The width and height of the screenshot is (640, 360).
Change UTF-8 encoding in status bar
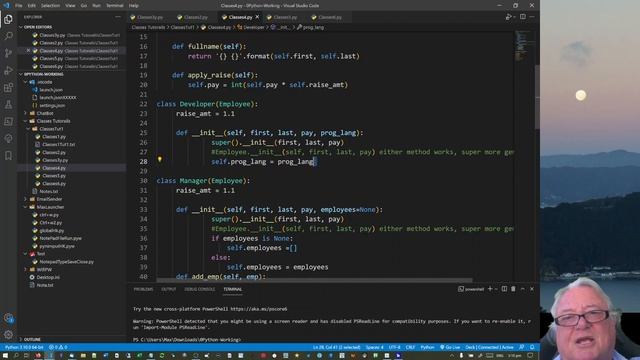pyautogui.click(x=394, y=347)
